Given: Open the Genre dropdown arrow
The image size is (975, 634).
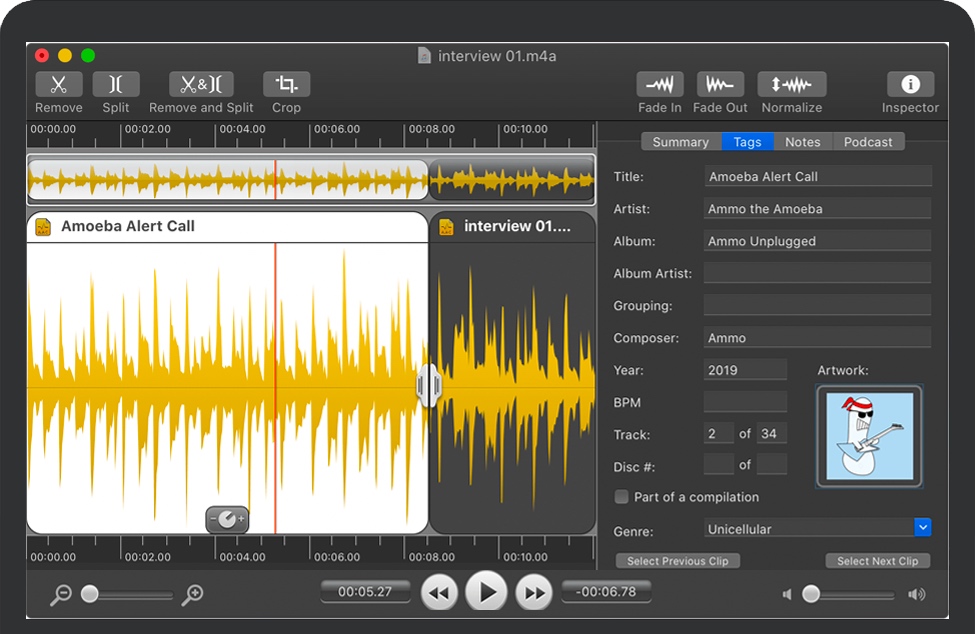Looking at the screenshot, I should pos(922,527).
